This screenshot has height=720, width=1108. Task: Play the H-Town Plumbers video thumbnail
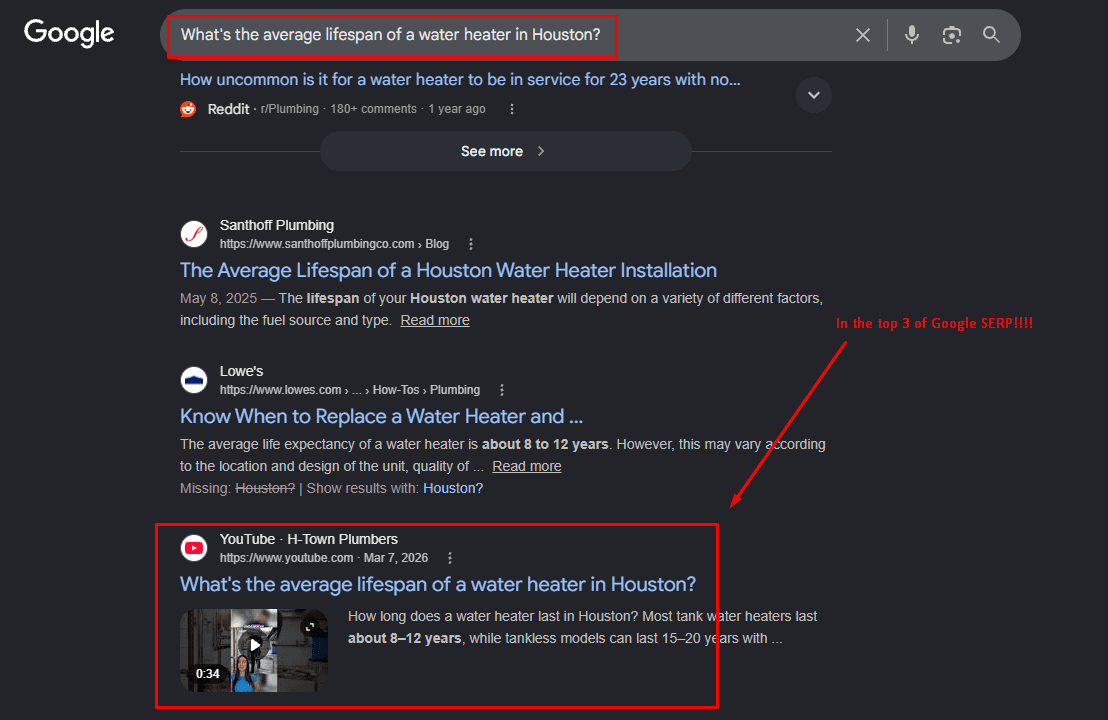coord(254,650)
